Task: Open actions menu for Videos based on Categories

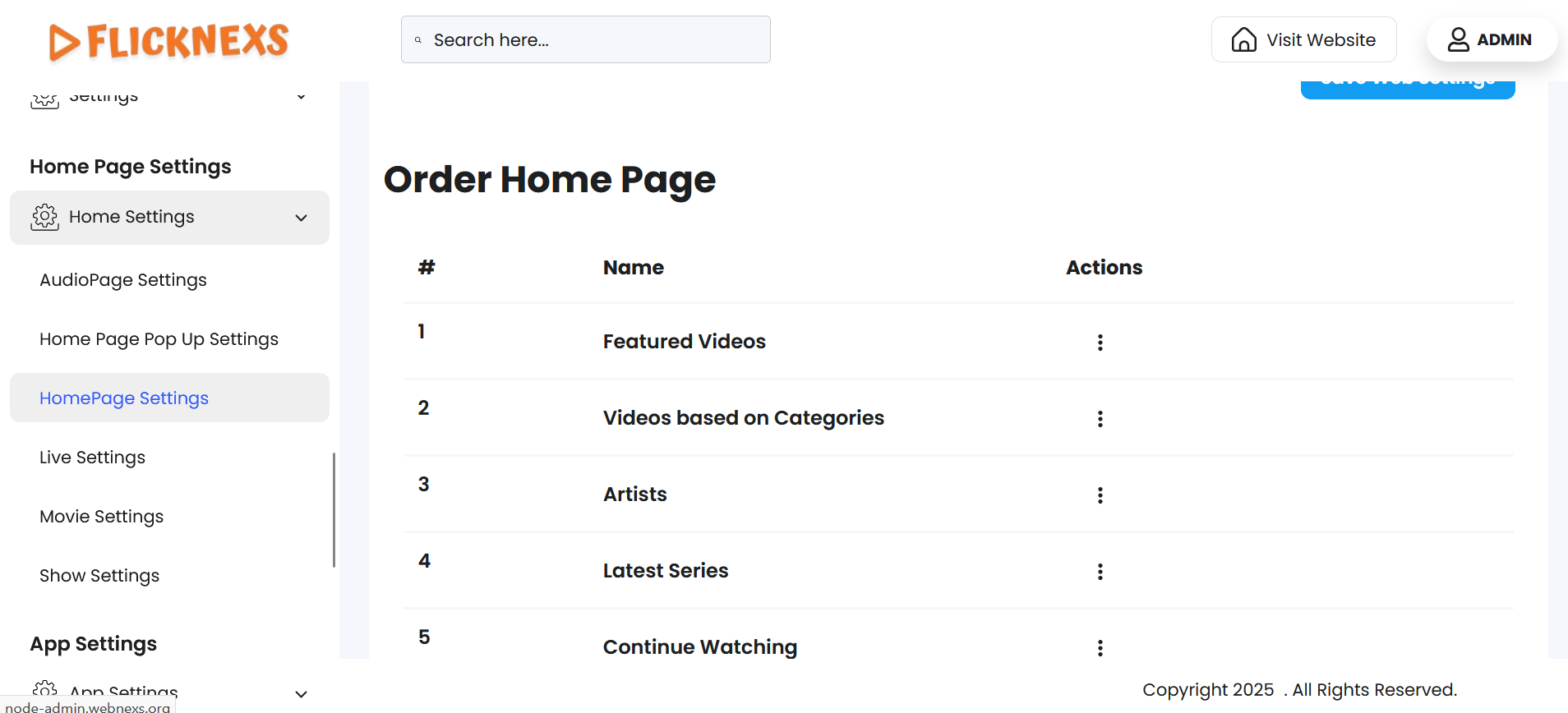Action: point(1100,419)
